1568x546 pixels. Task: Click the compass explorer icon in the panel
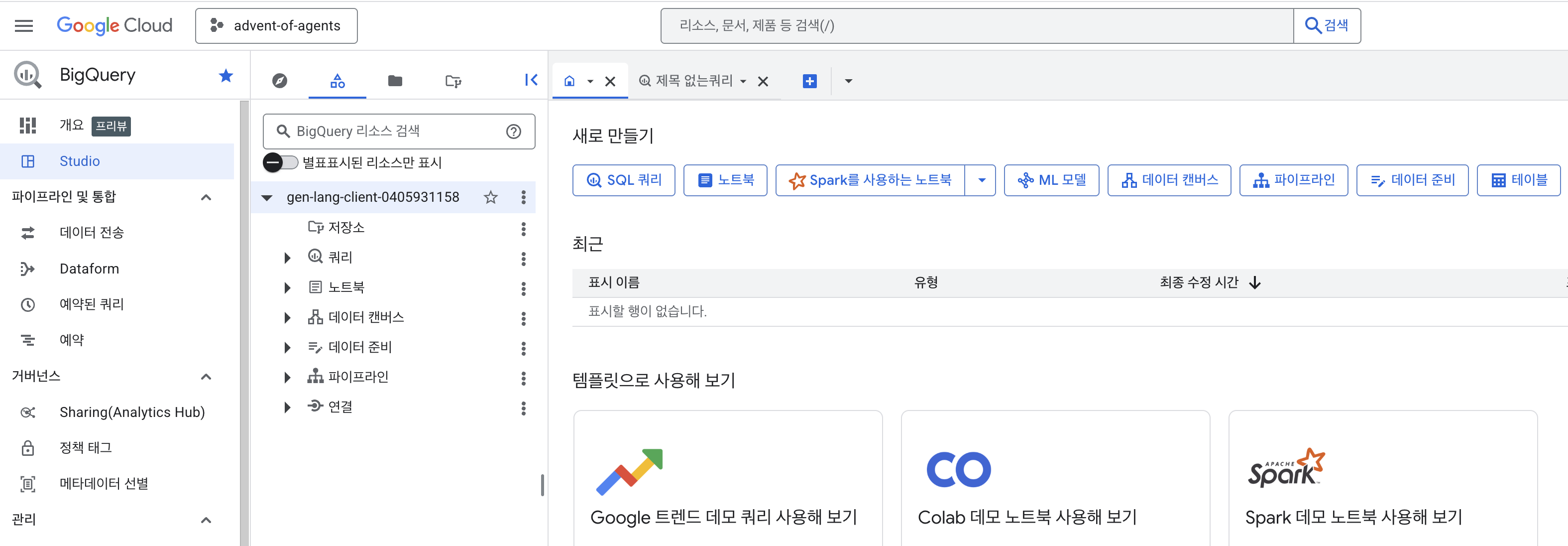point(279,80)
